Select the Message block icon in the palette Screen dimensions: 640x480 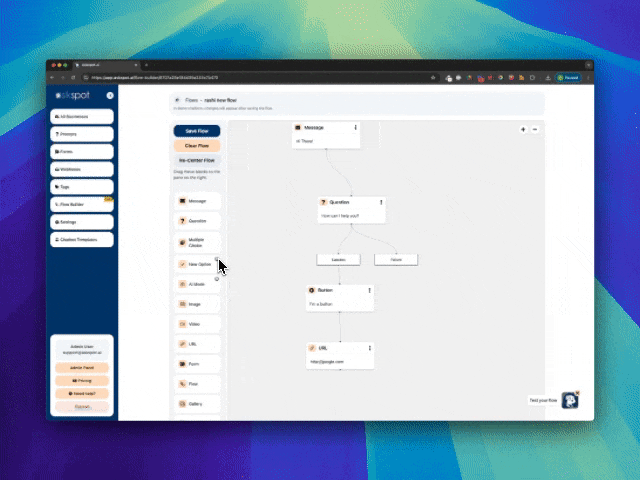(x=182, y=201)
